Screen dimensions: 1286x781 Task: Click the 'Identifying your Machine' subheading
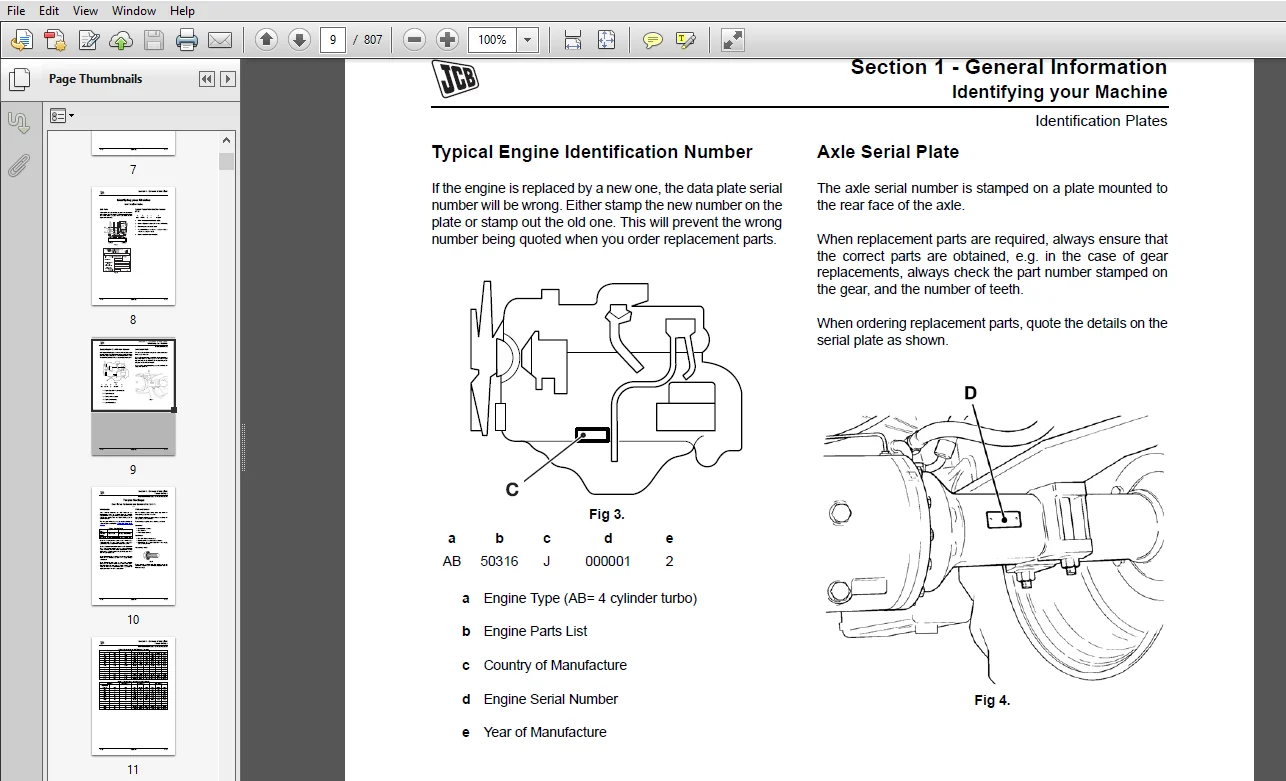(x=1060, y=92)
